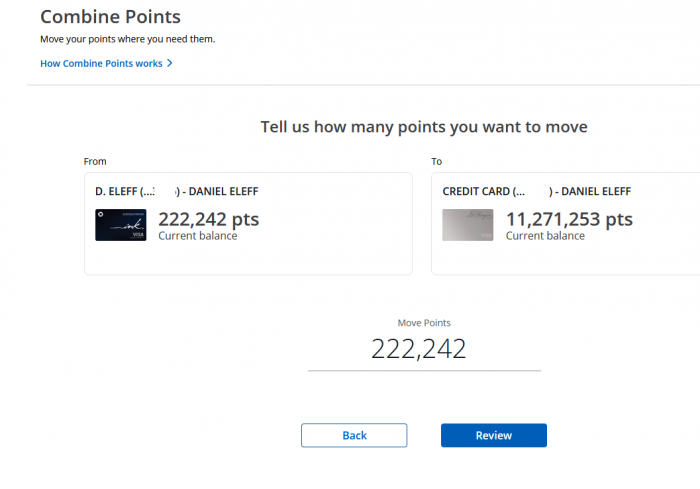Screen dimensions: 700x489
Task: Click the chevron beside How Combine Points works
Action: coord(170,63)
